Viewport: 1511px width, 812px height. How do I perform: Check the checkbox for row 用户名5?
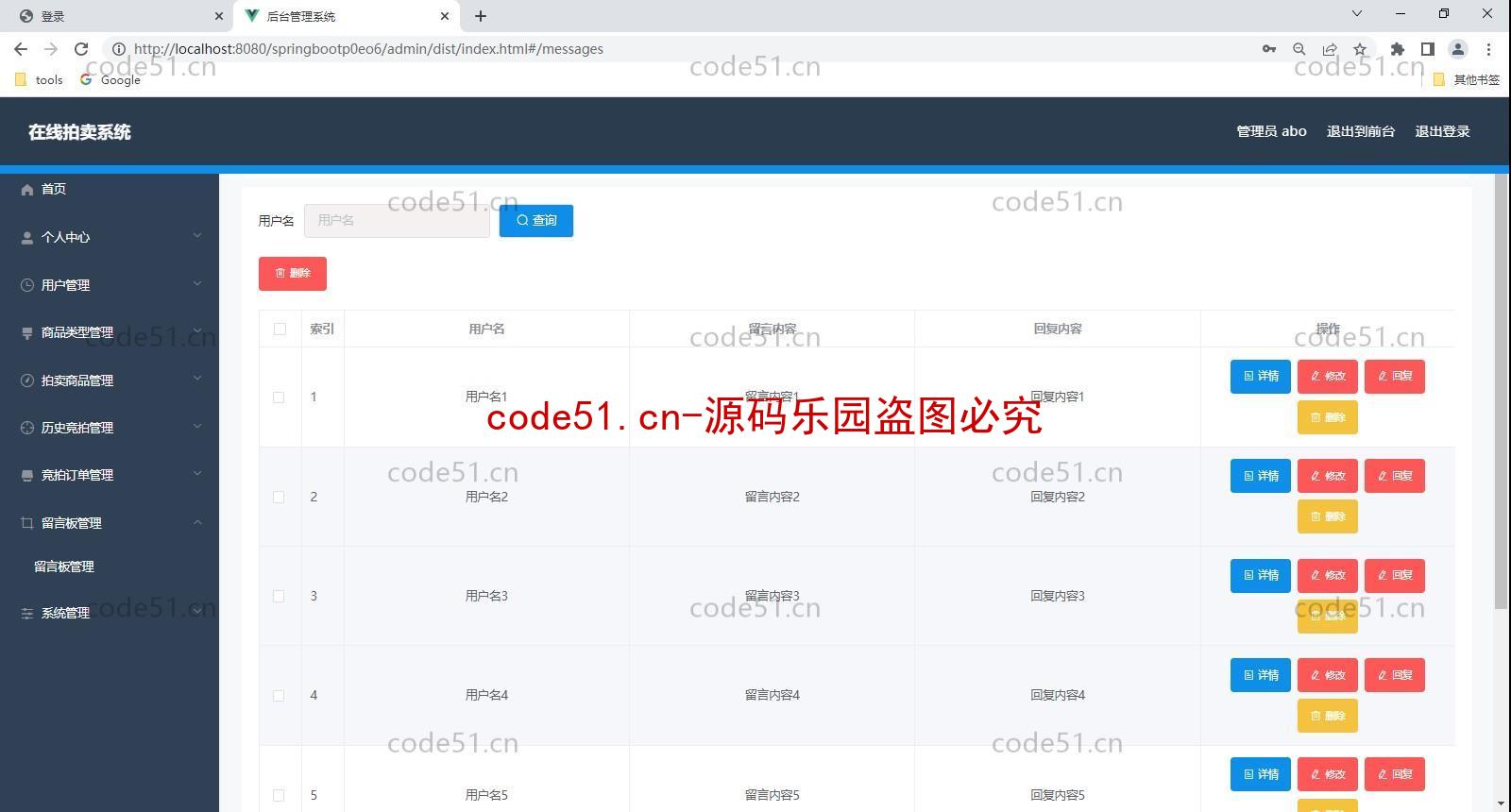click(x=279, y=795)
